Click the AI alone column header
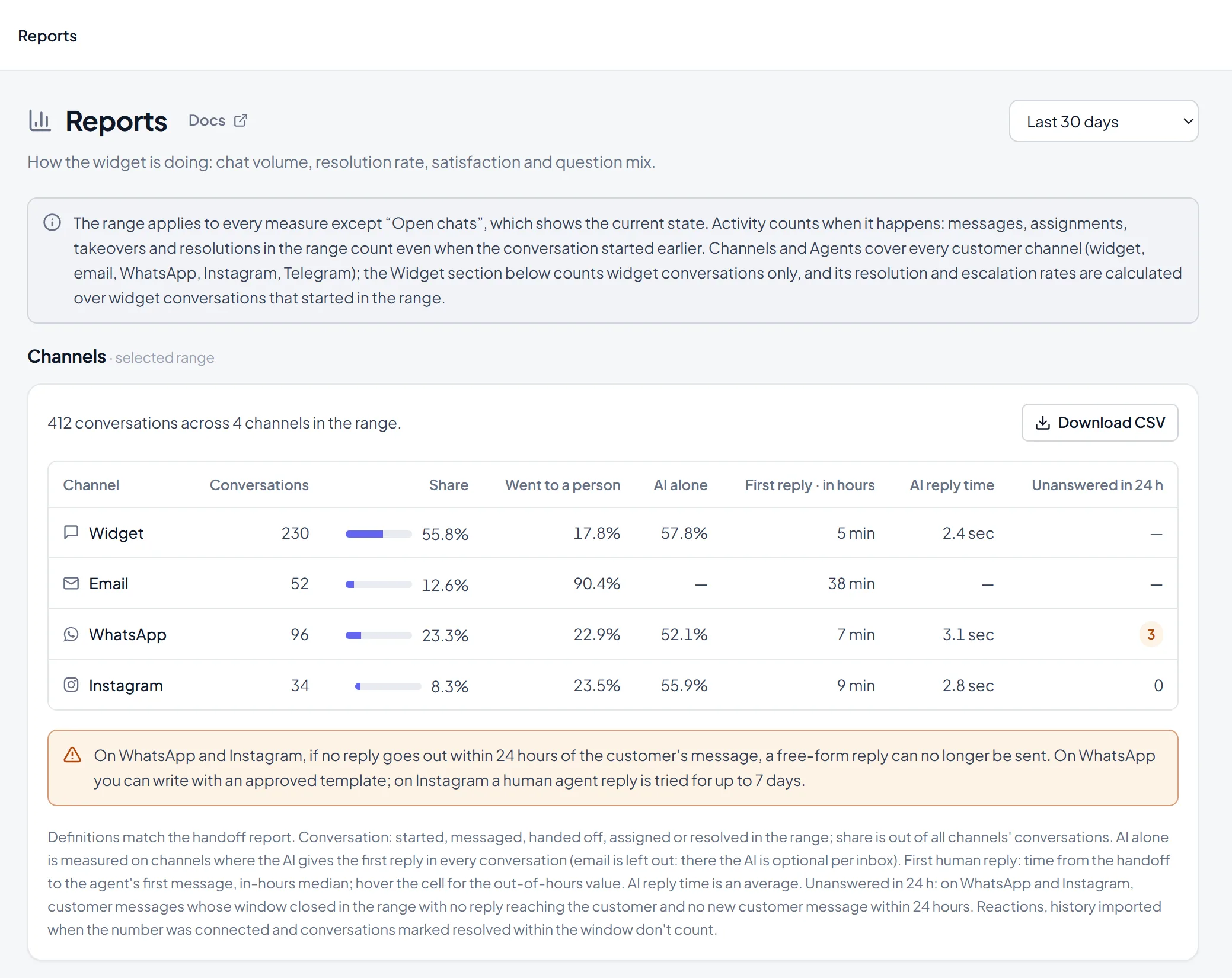Screen dimensions: 1232x978 (x=681, y=485)
